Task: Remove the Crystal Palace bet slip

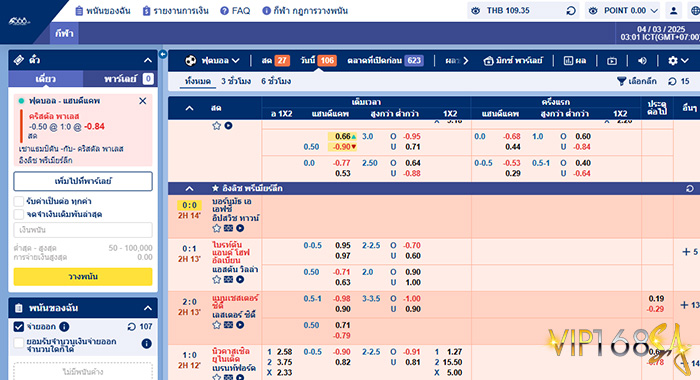Action: pyautogui.click(x=142, y=101)
